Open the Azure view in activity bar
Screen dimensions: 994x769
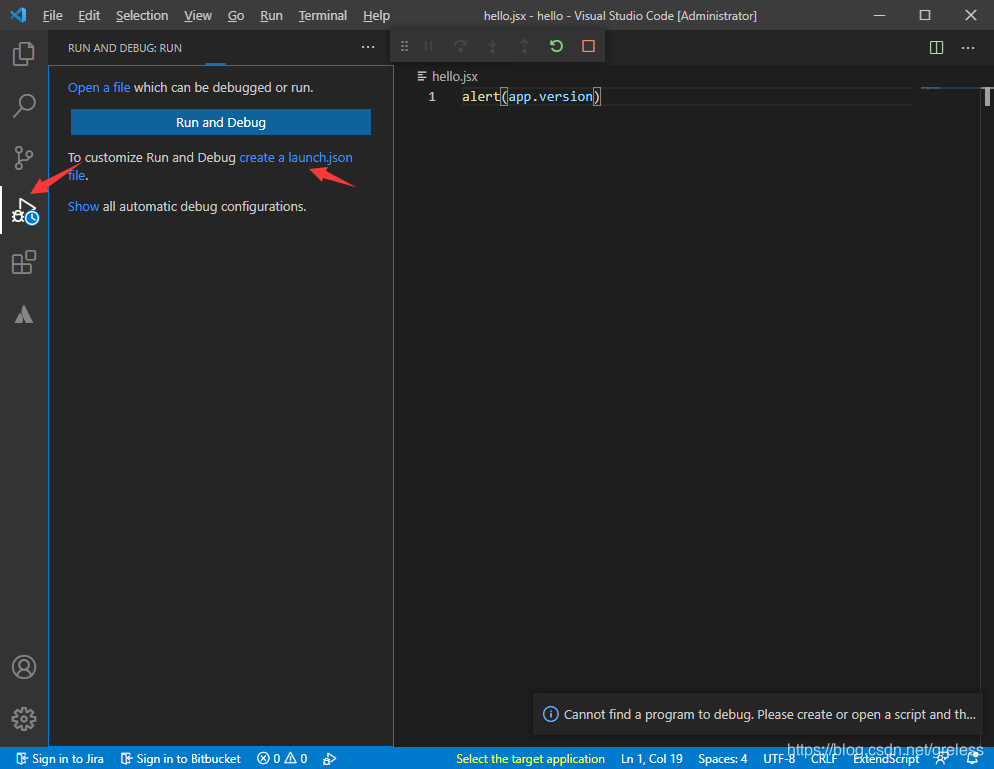(x=23, y=314)
